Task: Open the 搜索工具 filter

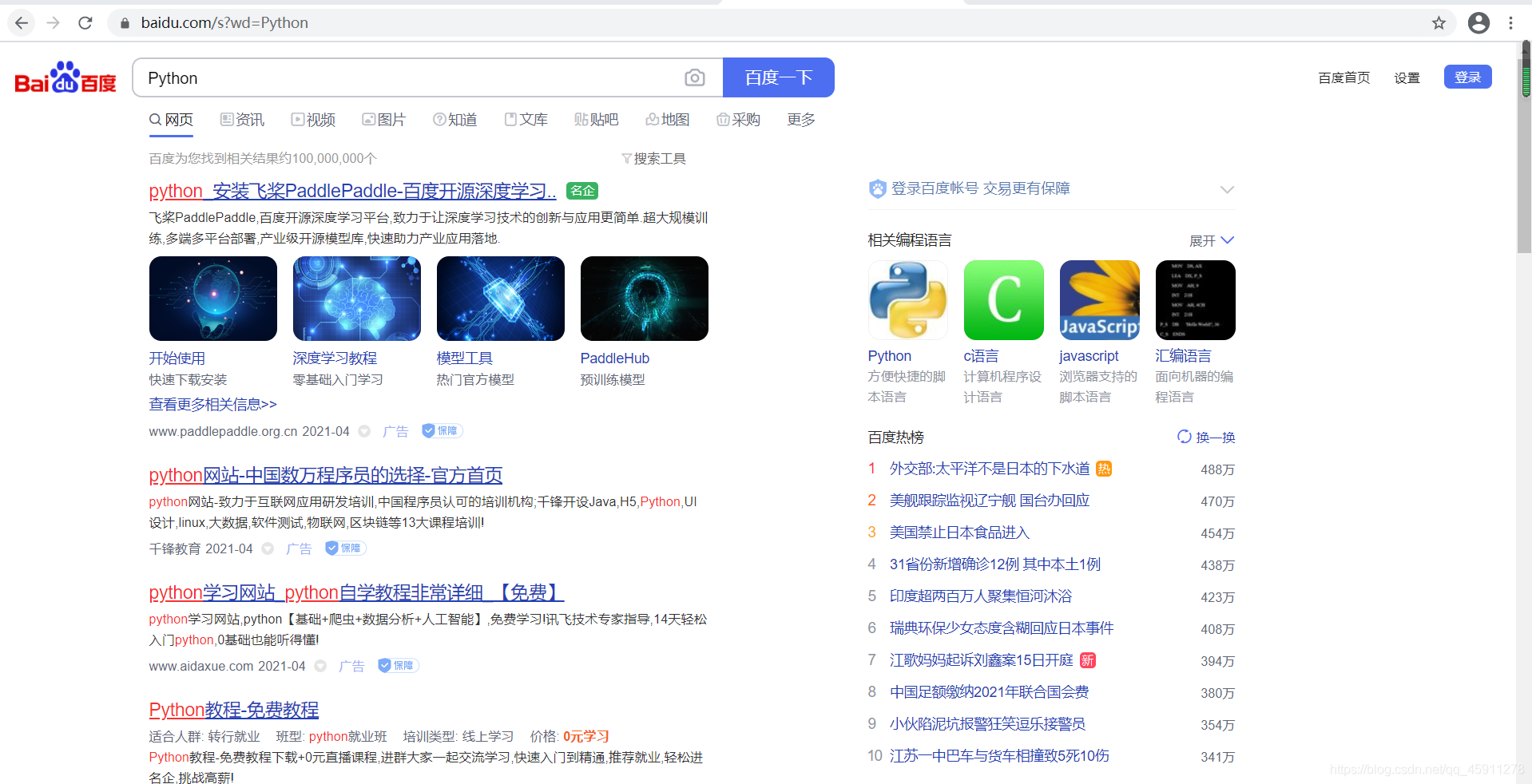Action: 653,158
